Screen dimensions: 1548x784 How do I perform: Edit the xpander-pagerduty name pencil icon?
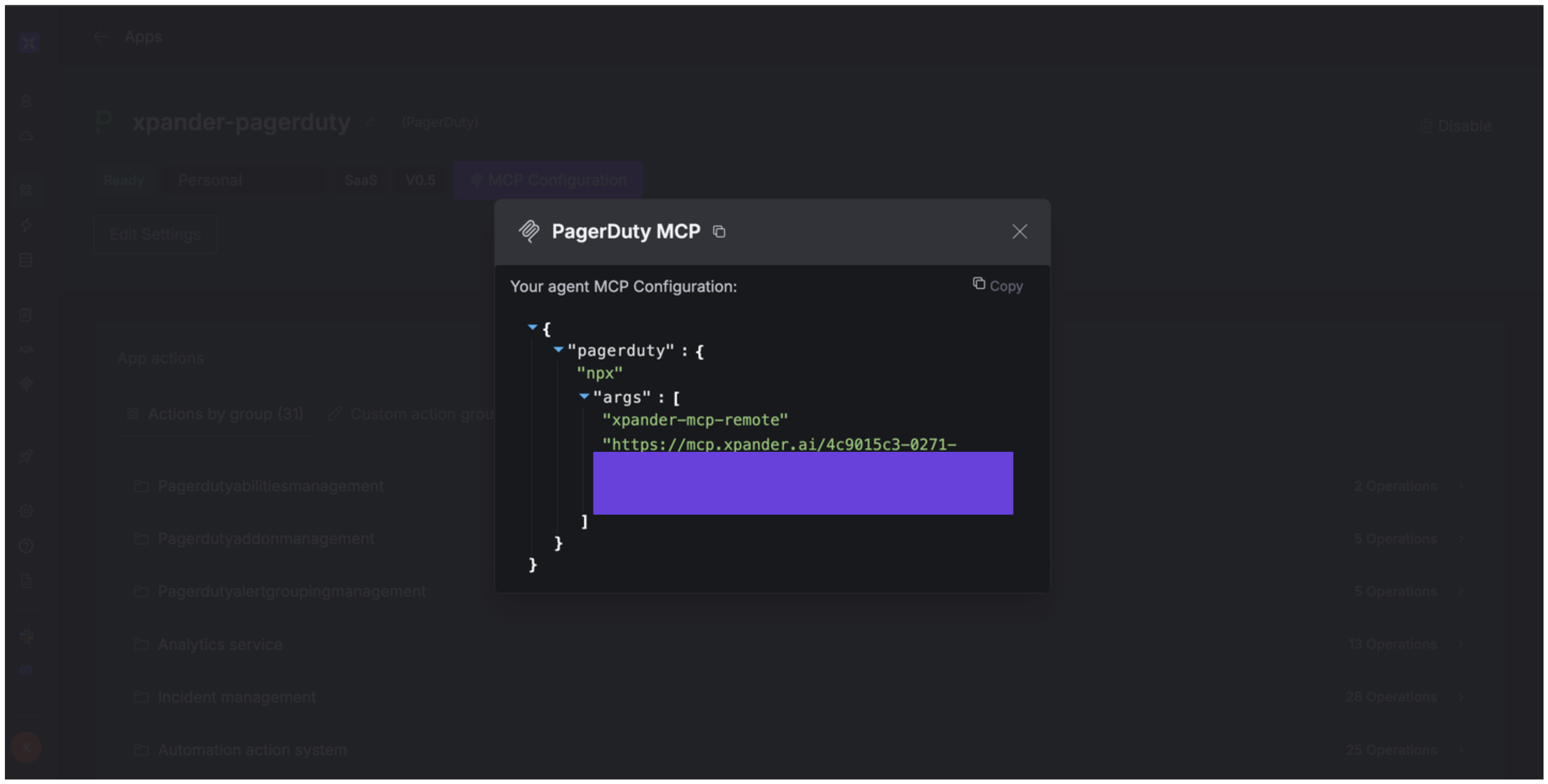tap(370, 123)
